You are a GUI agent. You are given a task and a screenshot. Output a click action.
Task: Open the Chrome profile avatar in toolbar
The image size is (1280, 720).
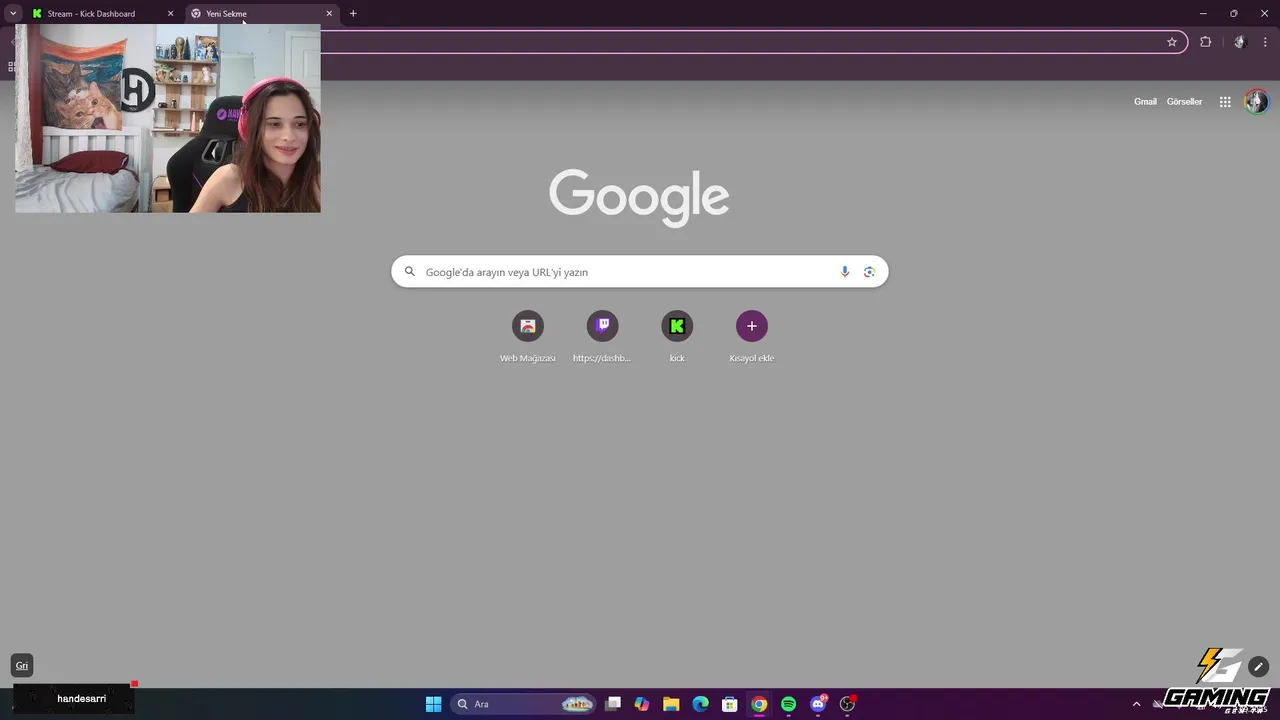pyautogui.click(x=1240, y=42)
